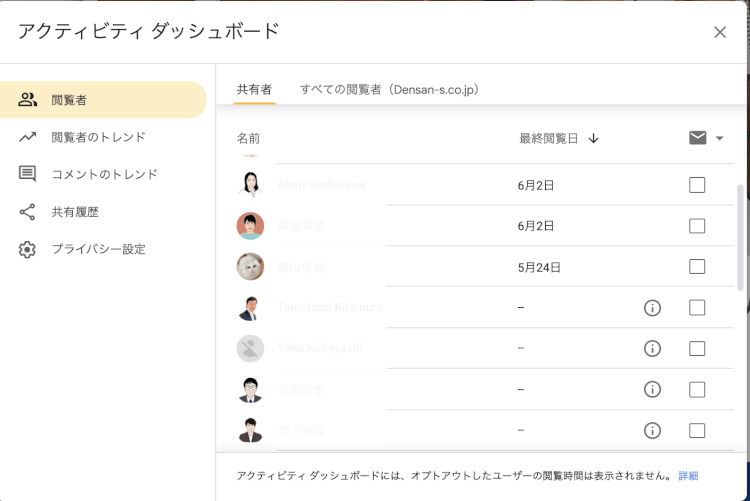Screen dimensions: 750x501
Task: Click Yuko Kobayashi's grey placeholder avatar
Action: tap(250, 348)
